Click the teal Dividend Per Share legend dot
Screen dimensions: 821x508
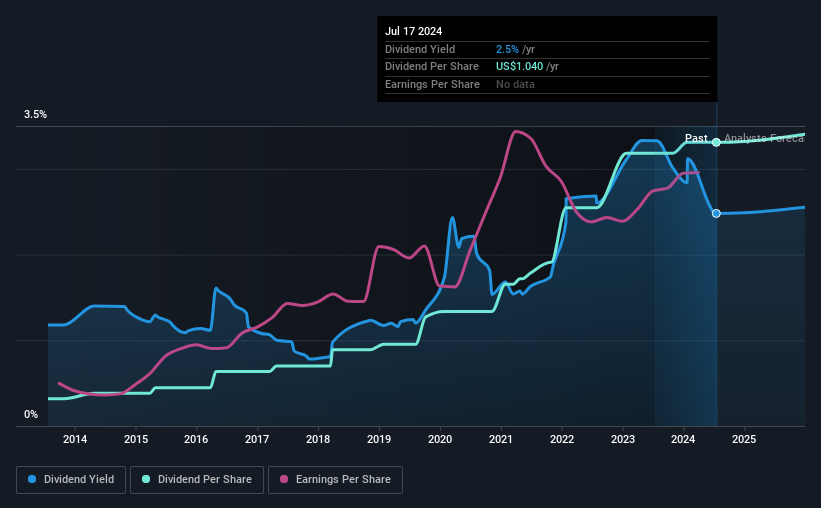146,479
